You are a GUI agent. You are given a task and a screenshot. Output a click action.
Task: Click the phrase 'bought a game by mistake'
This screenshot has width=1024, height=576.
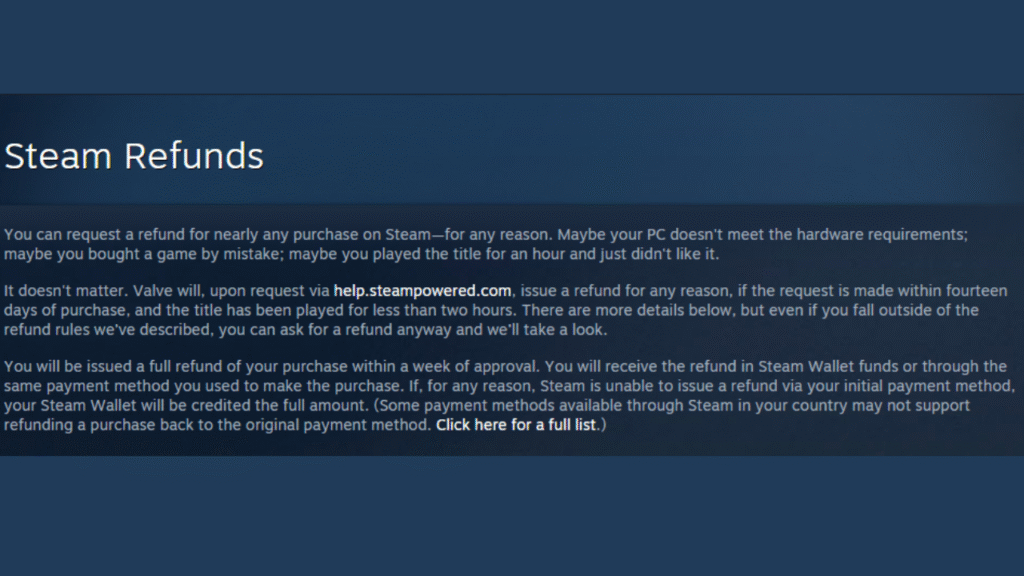[x=185, y=255]
